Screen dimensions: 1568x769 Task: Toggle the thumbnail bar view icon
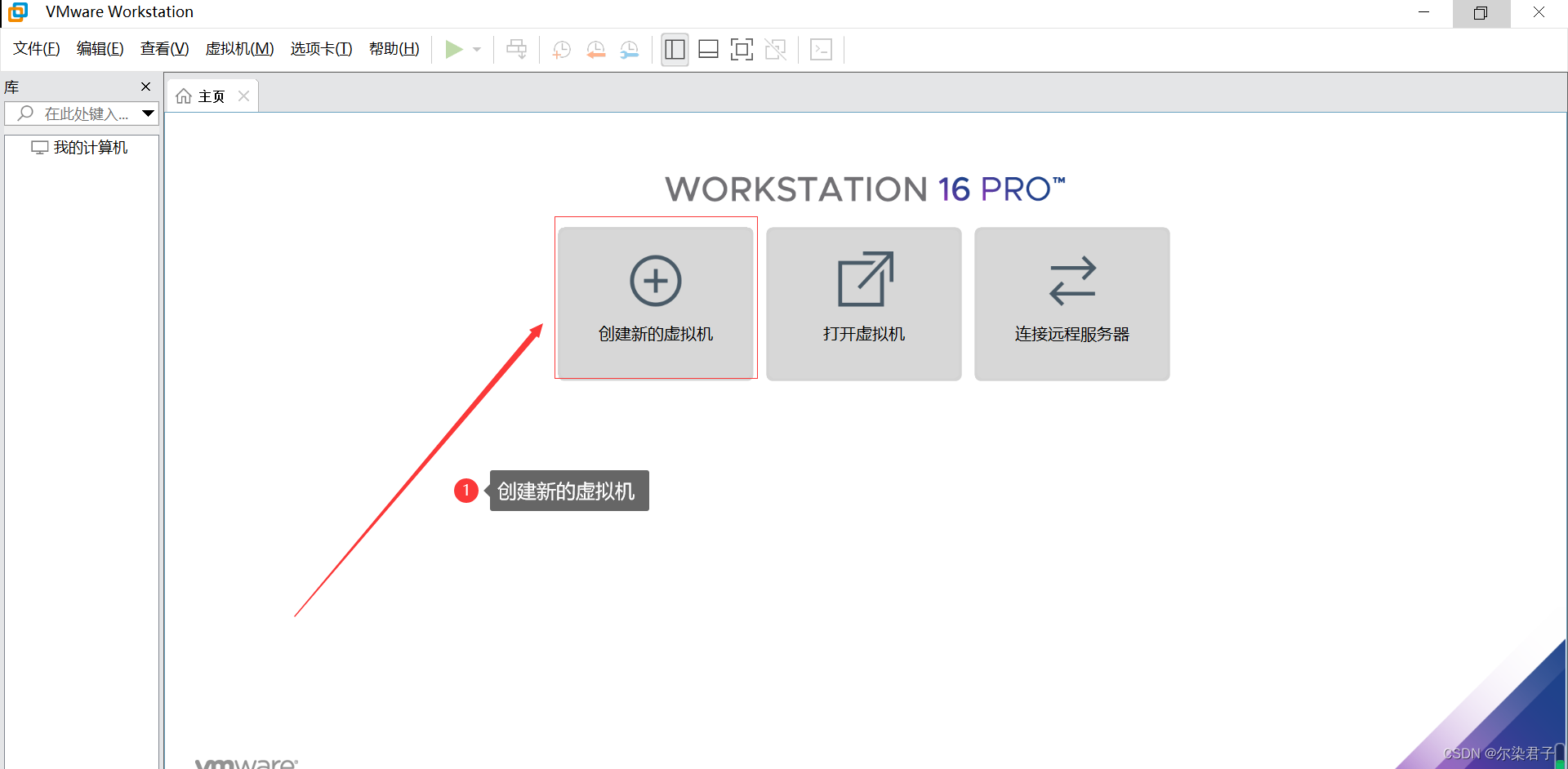(x=708, y=50)
